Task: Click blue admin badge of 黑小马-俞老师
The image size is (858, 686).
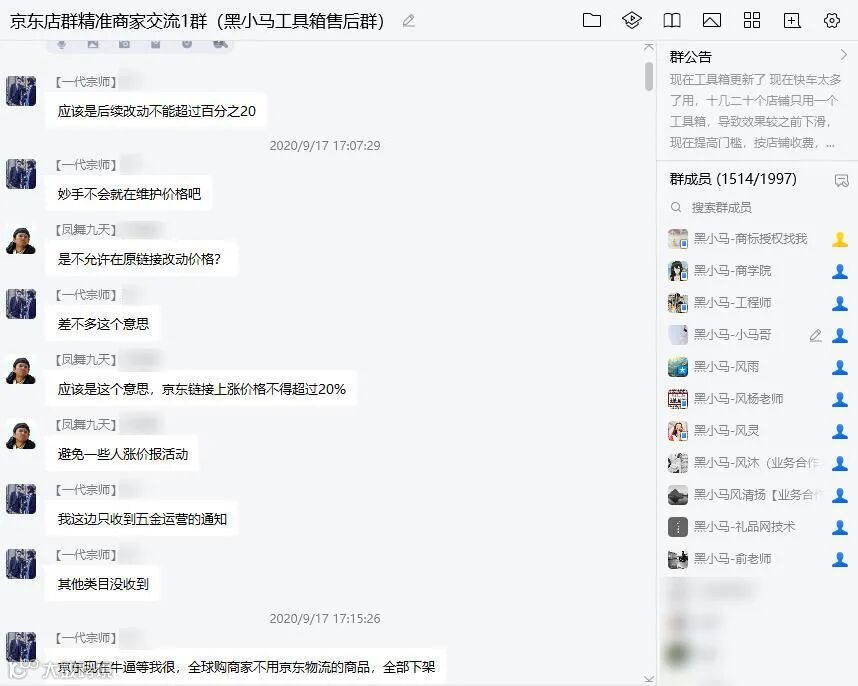Action: (839, 559)
